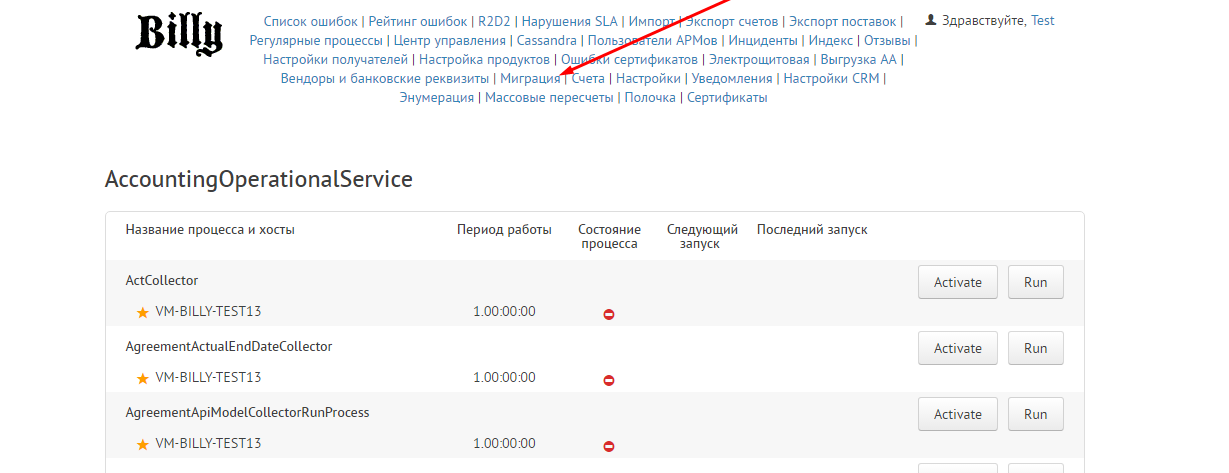Click the 1.00:00:00 period for ActCollector
The width and height of the screenshot is (1229, 473).
(504, 312)
